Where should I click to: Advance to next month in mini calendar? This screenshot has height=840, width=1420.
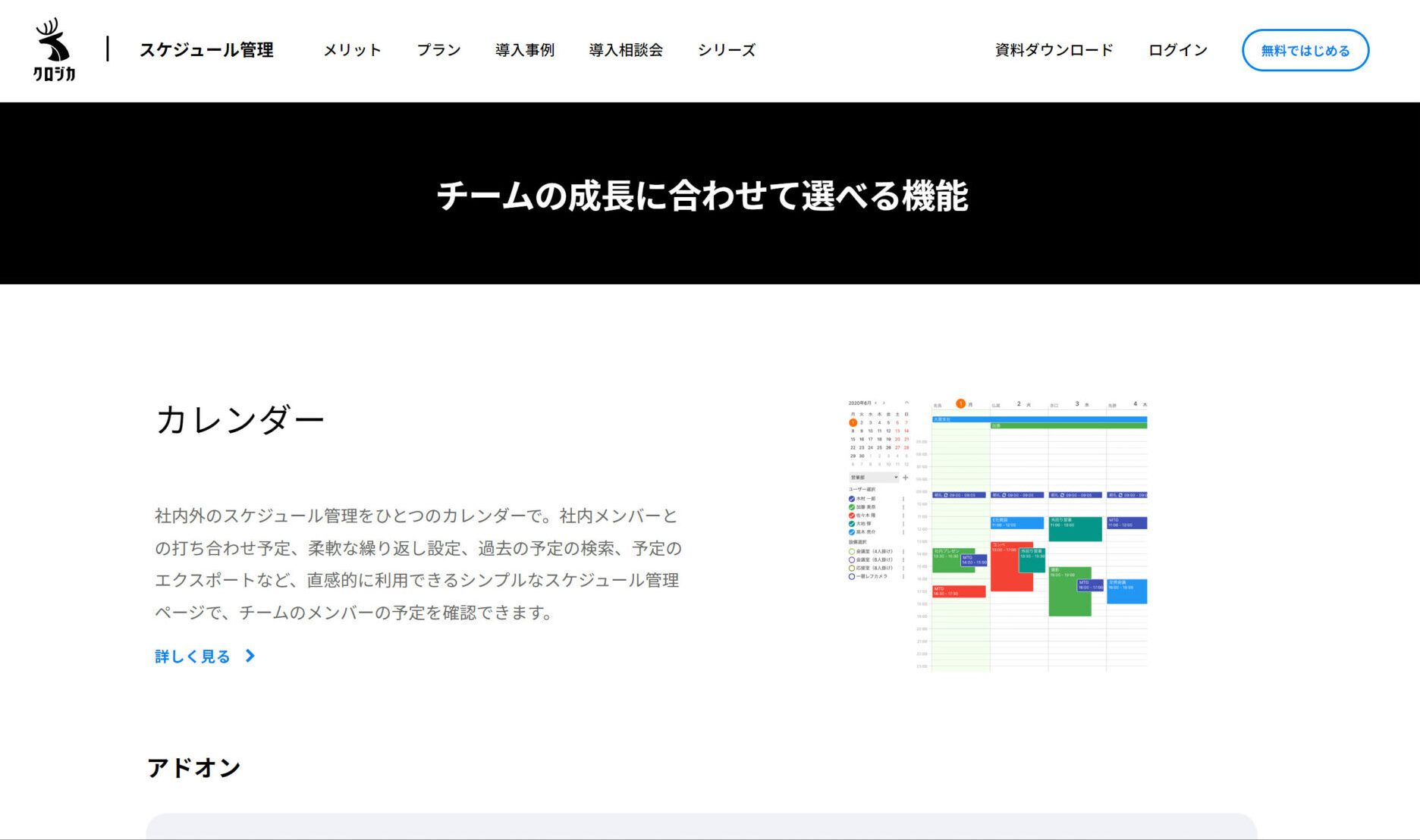[883, 403]
